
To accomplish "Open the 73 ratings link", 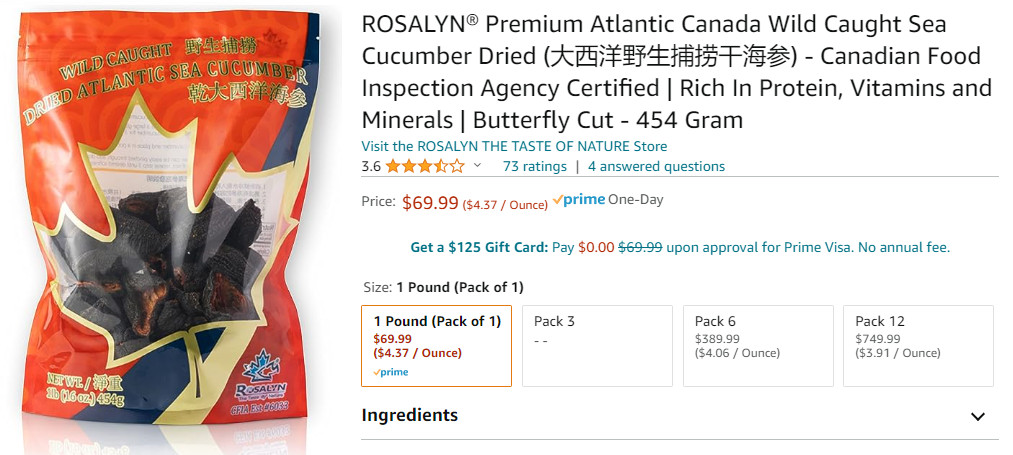I will pos(534,166).
